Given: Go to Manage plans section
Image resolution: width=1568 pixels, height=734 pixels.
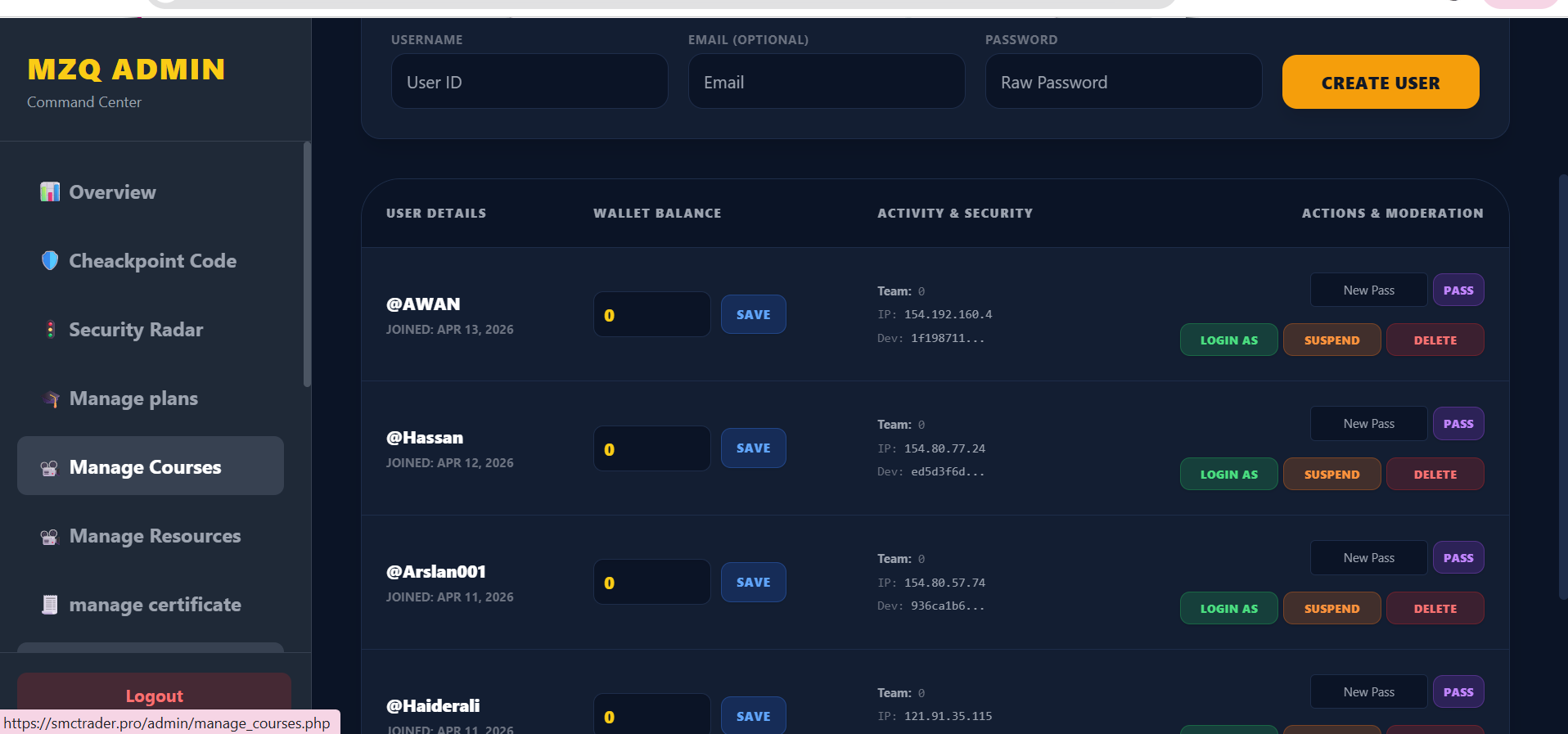Looking at the screenshot, I should [x=133, y=399].
